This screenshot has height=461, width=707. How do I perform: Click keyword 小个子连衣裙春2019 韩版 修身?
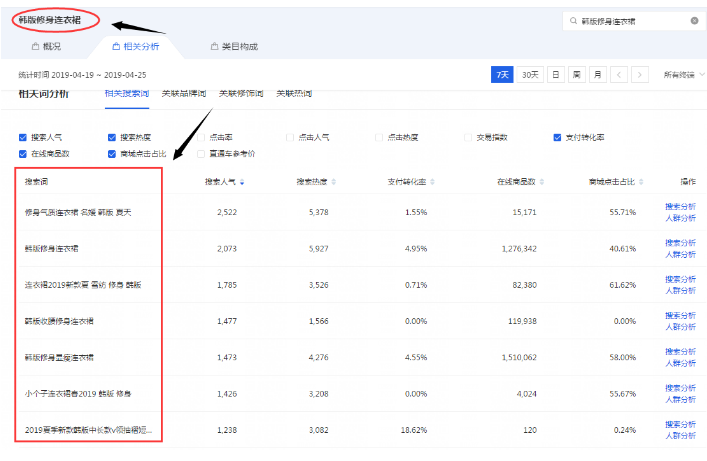click(78, 394)
